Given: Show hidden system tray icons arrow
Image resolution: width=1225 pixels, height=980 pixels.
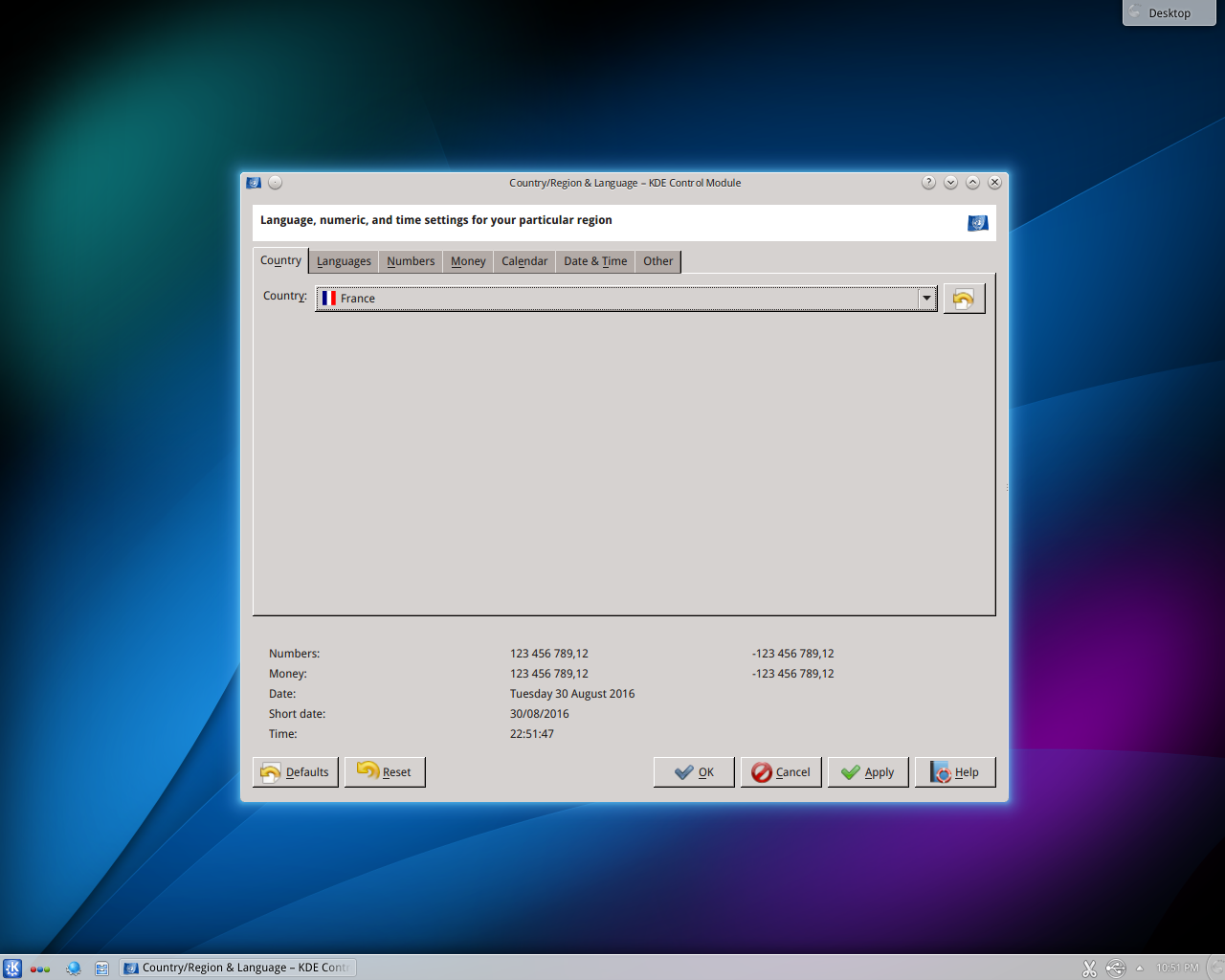Looking at the screenshot, I should point(1139,968).
